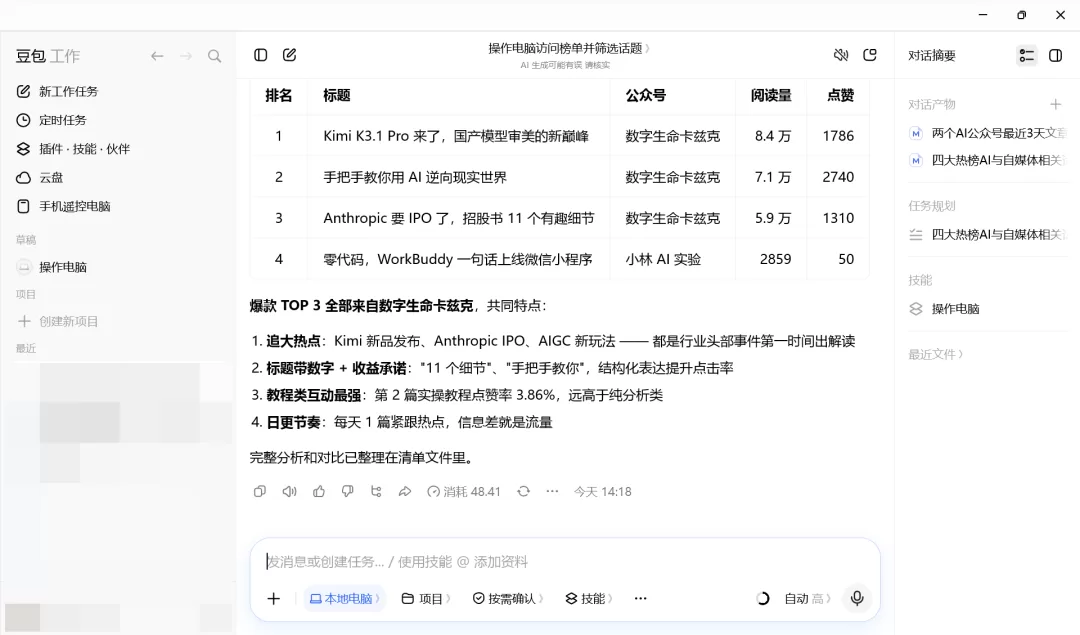Start a new chat with the edit icon

tap(289, 55)
